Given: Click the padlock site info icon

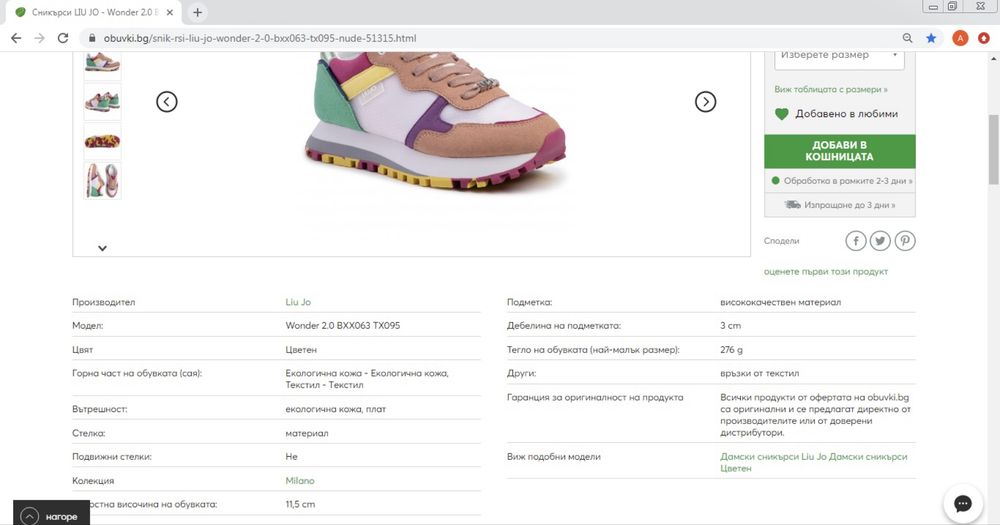Looking at the screenshot, I should [92, 38].
